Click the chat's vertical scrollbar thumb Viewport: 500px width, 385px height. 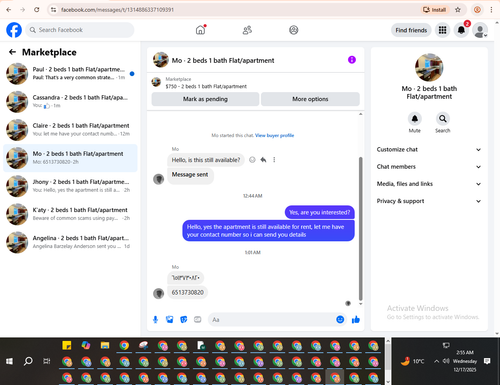click(x=360, y=228)
